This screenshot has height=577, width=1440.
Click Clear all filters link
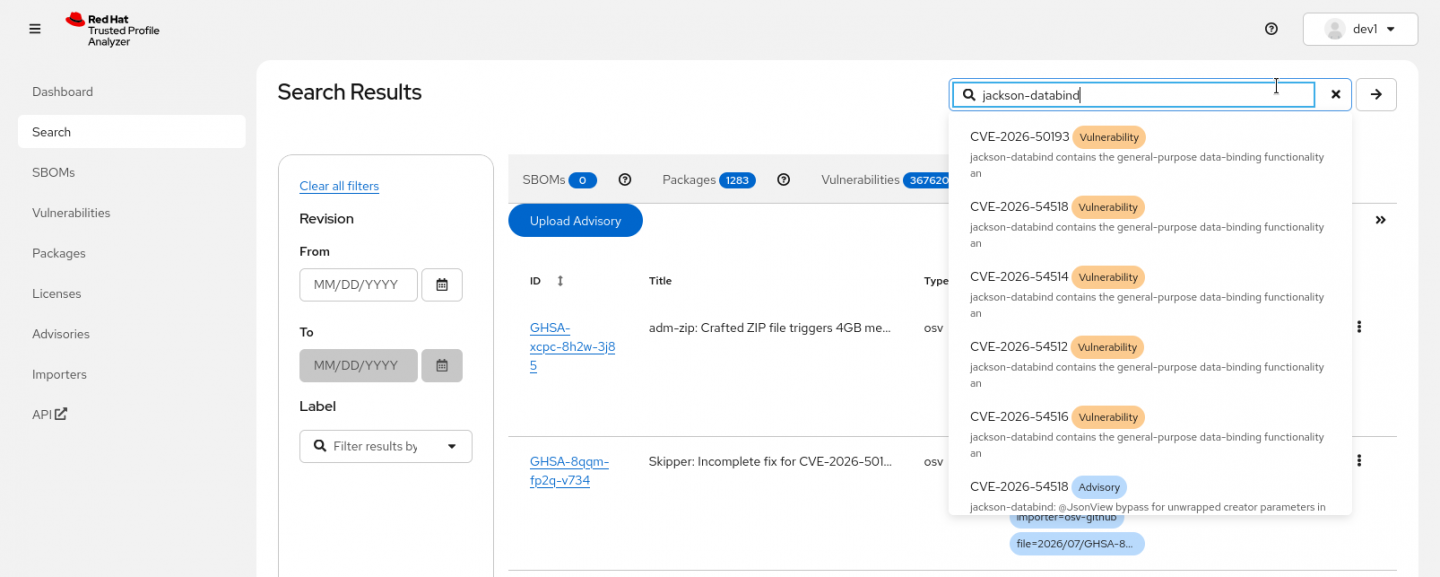[339, 186]
